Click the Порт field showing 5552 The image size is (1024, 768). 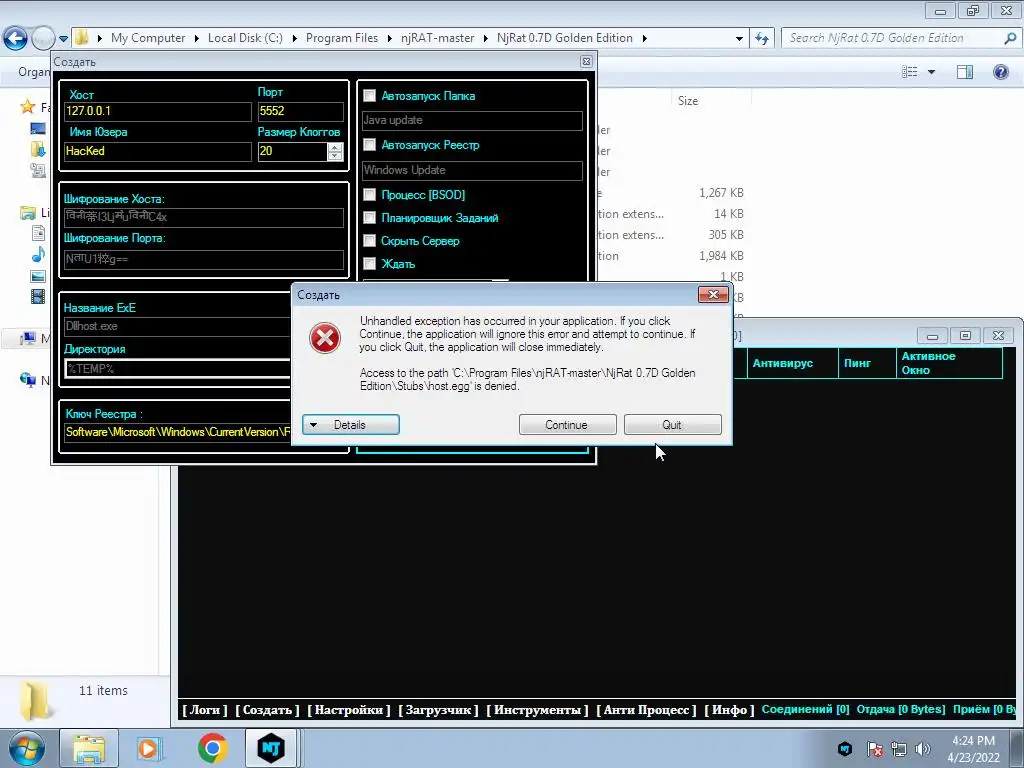(300, 111)
